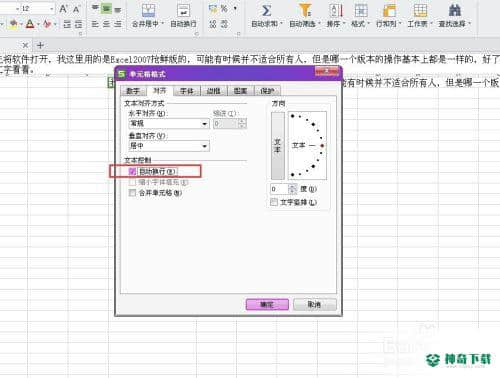The height and width of the screenshot is (378, 500).
Task: Click the increase indent icon
Action: coord(78,24)
